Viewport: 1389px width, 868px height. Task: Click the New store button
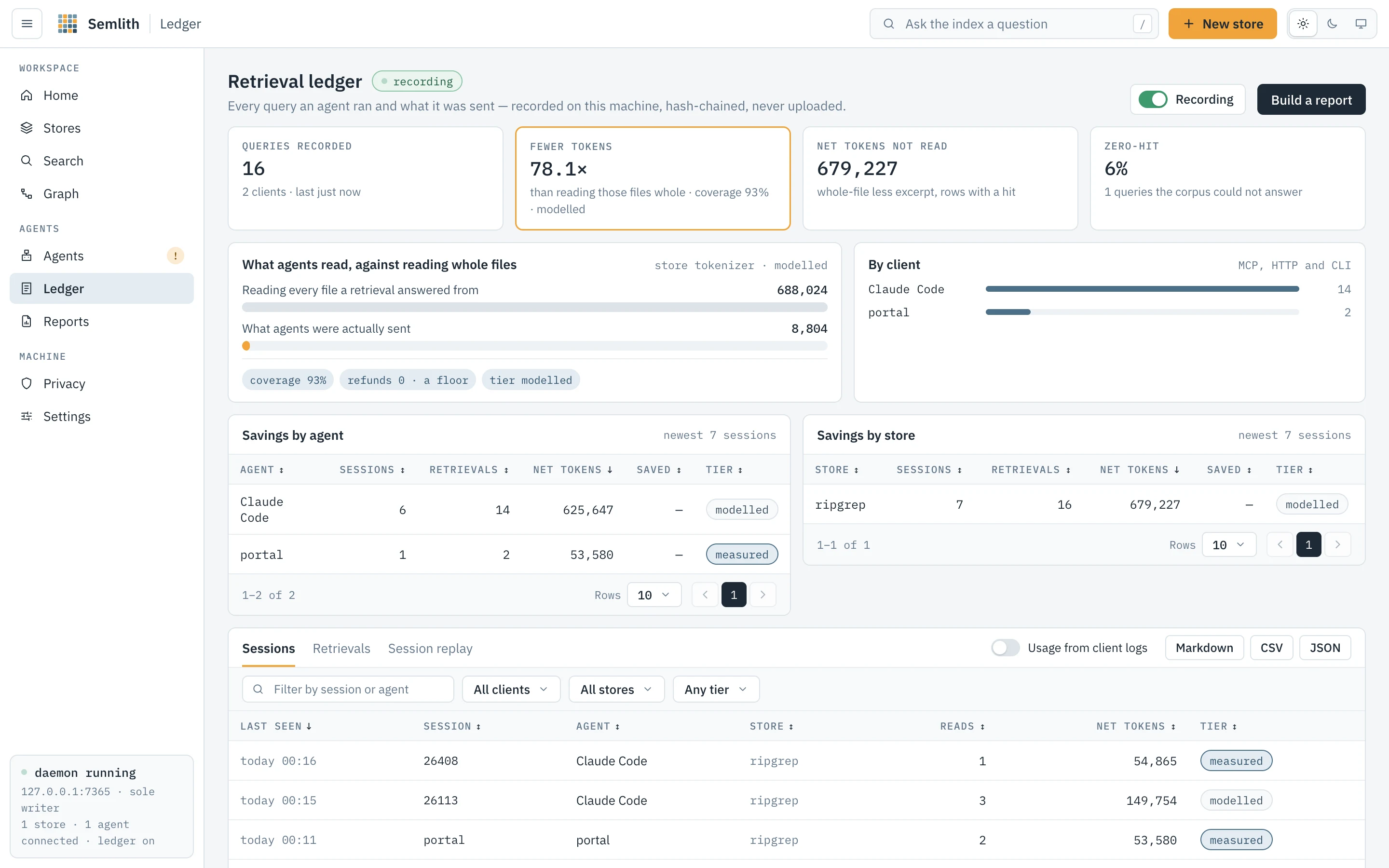(x=1223, y=24)
